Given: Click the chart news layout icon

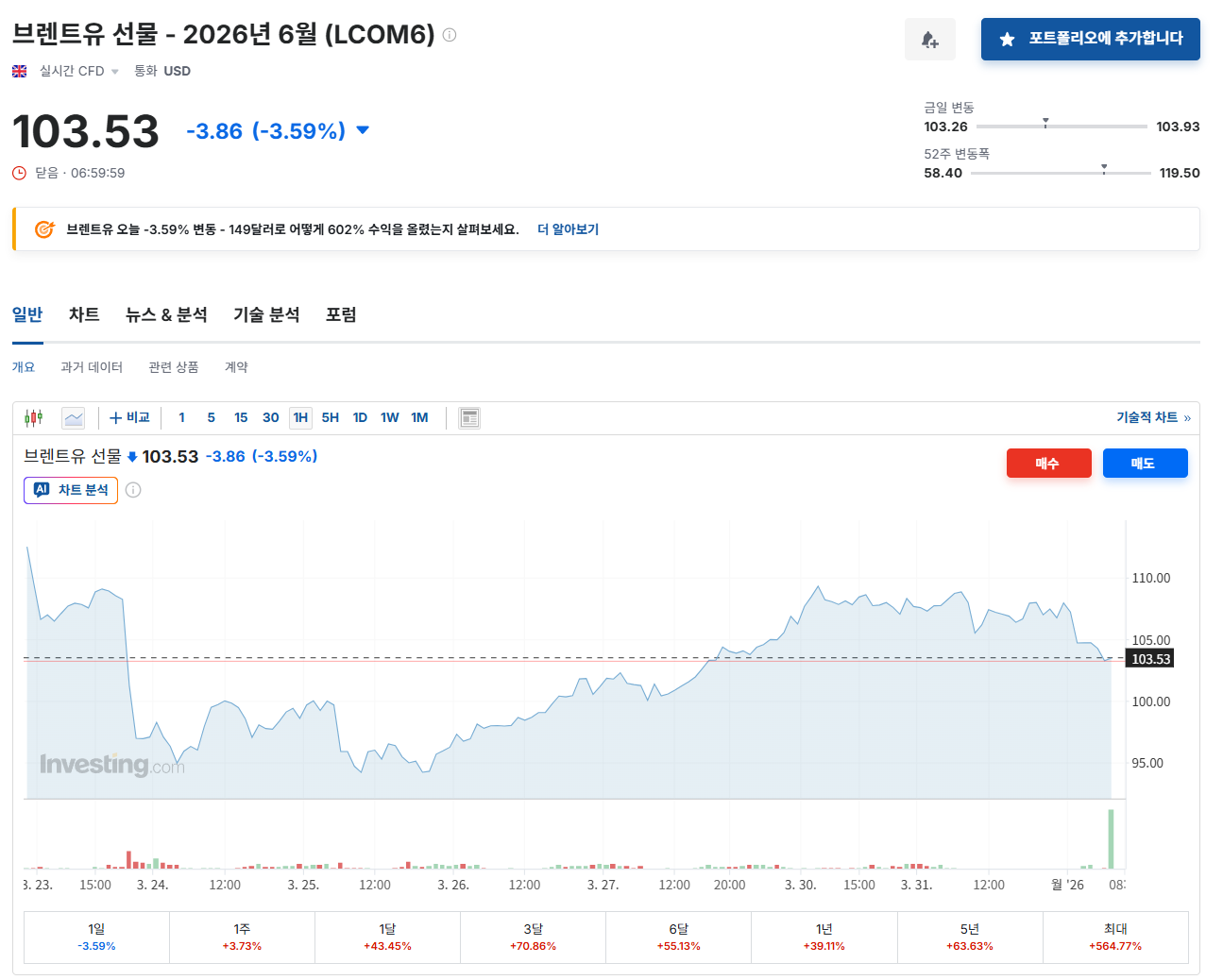Looking at the screenshot, I should (x=468, y=417).
